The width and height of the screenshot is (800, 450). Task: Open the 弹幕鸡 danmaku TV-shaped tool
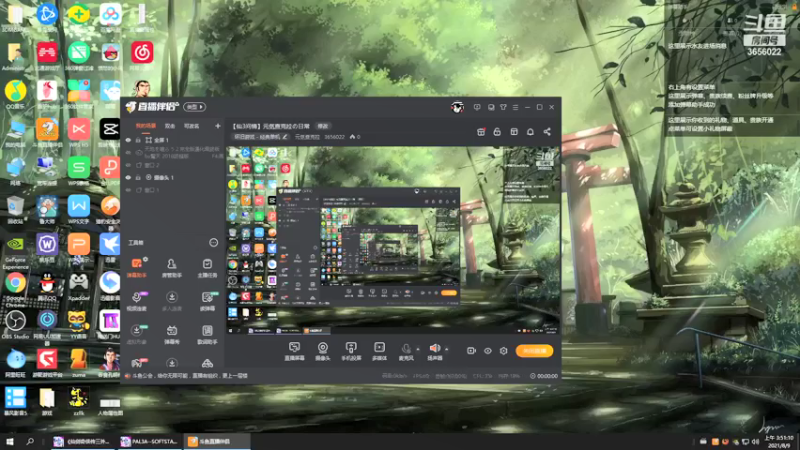[x=171, y=334]
